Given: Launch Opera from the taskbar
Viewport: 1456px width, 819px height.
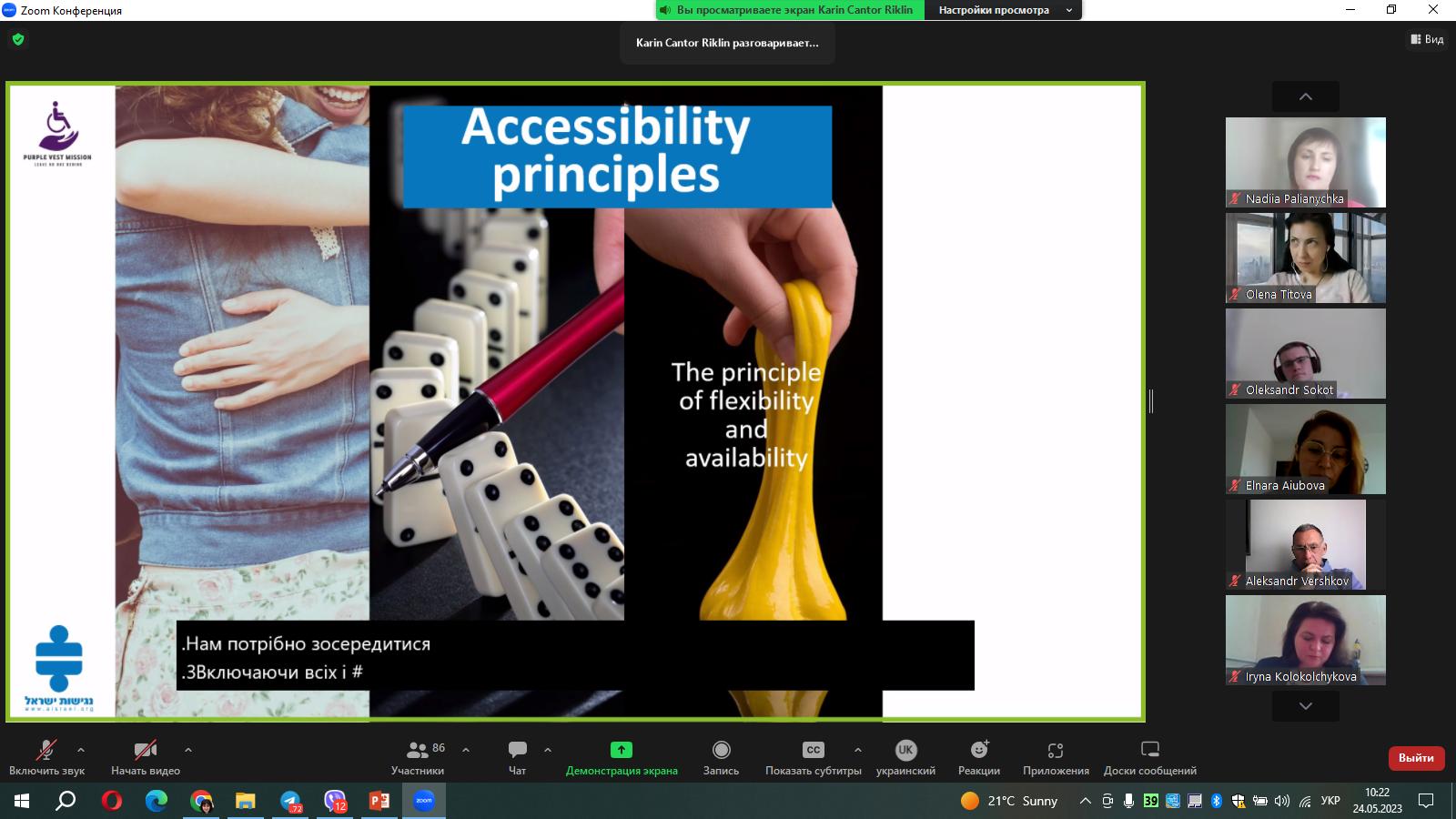Looking at the screenshot, I should pos(112,801).
